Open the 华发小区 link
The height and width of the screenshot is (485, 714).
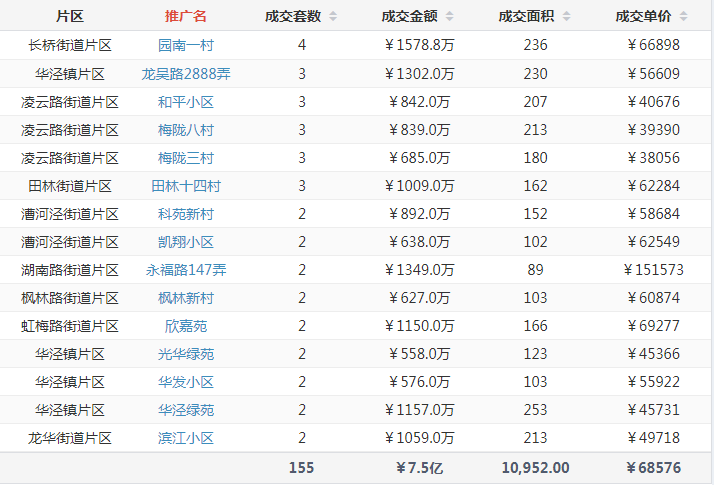tap(186, 382)
